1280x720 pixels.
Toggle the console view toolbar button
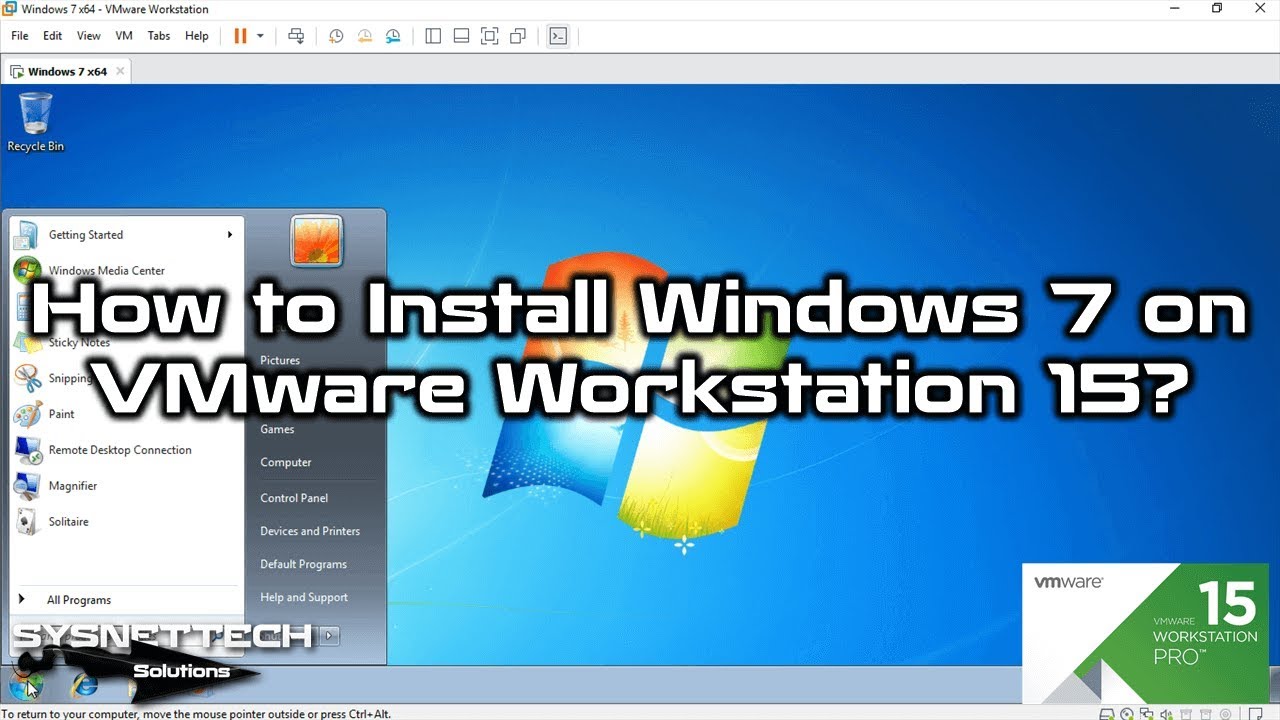tap(558, 36)
